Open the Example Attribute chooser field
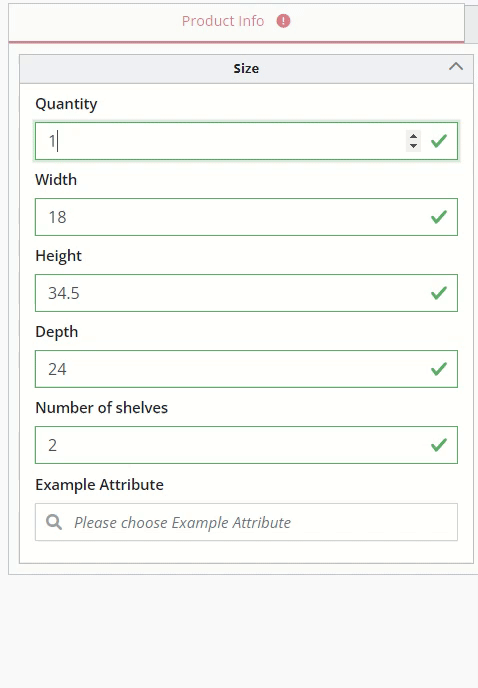Image resolution: width=478 pixels, height=688 pixels. [246, 522]
